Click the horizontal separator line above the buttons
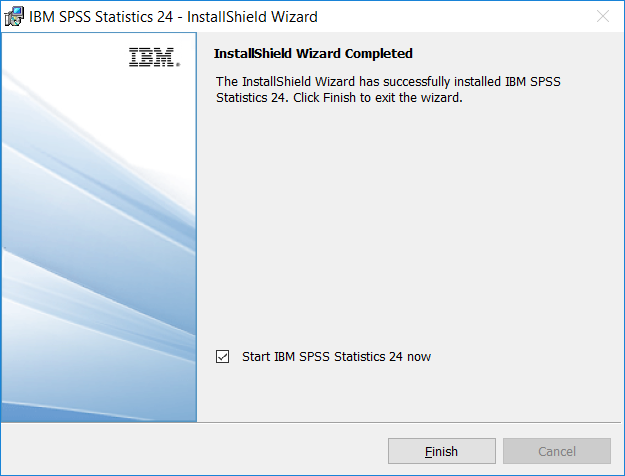 (x=409, y=422)
